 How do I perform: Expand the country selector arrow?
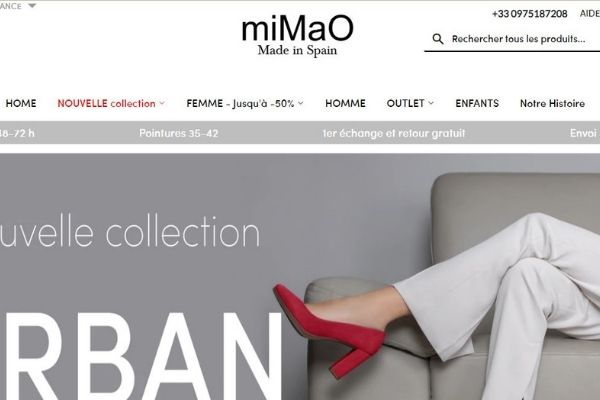click(x=32, y=6)
